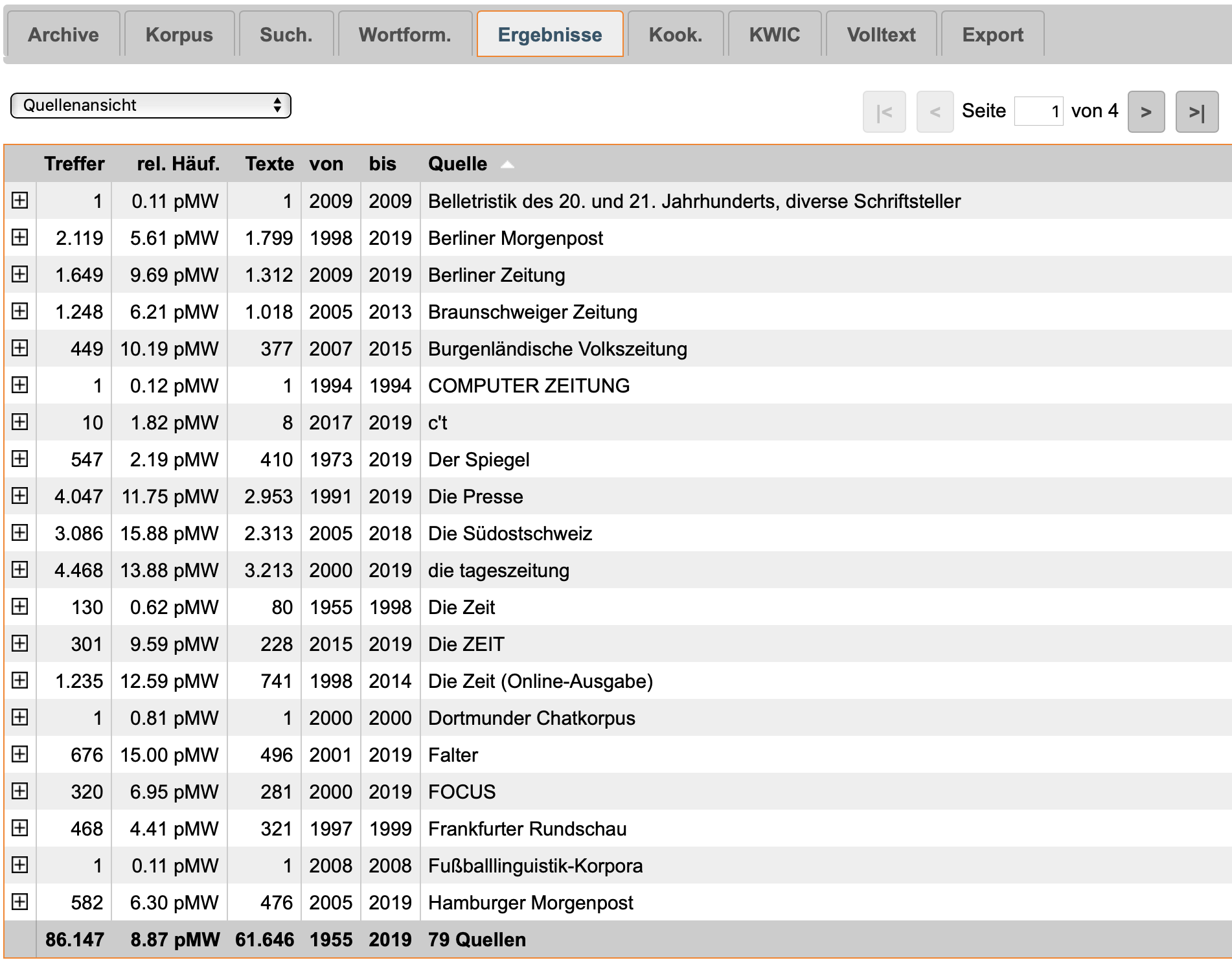Expand the Berliner Zeitung row
This screenshot has width=1232, height=969.
[20, 275]
